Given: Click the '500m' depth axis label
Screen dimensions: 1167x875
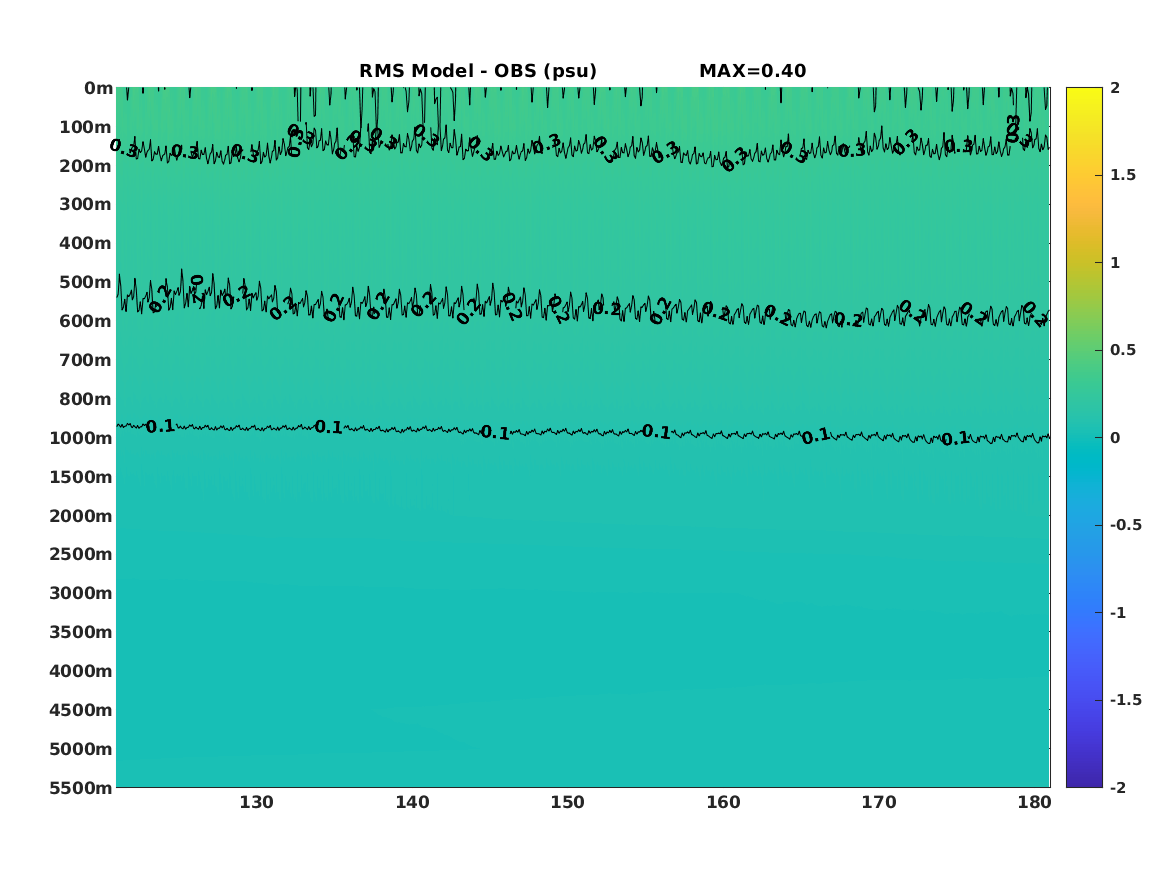Looking at the screenshot, I should click(x=86, y=283).
